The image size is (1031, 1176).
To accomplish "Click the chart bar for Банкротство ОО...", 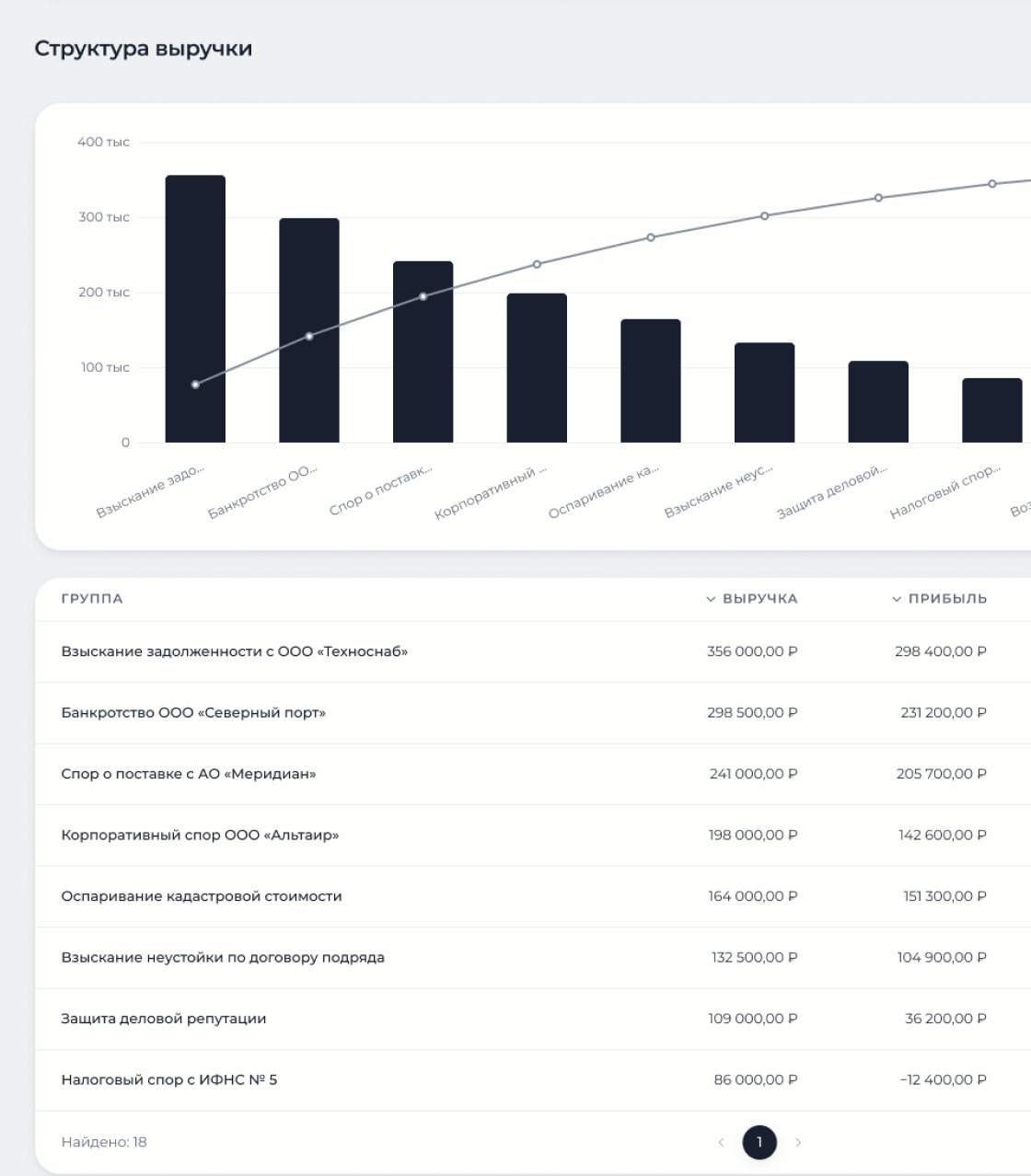I will [309, 330].
